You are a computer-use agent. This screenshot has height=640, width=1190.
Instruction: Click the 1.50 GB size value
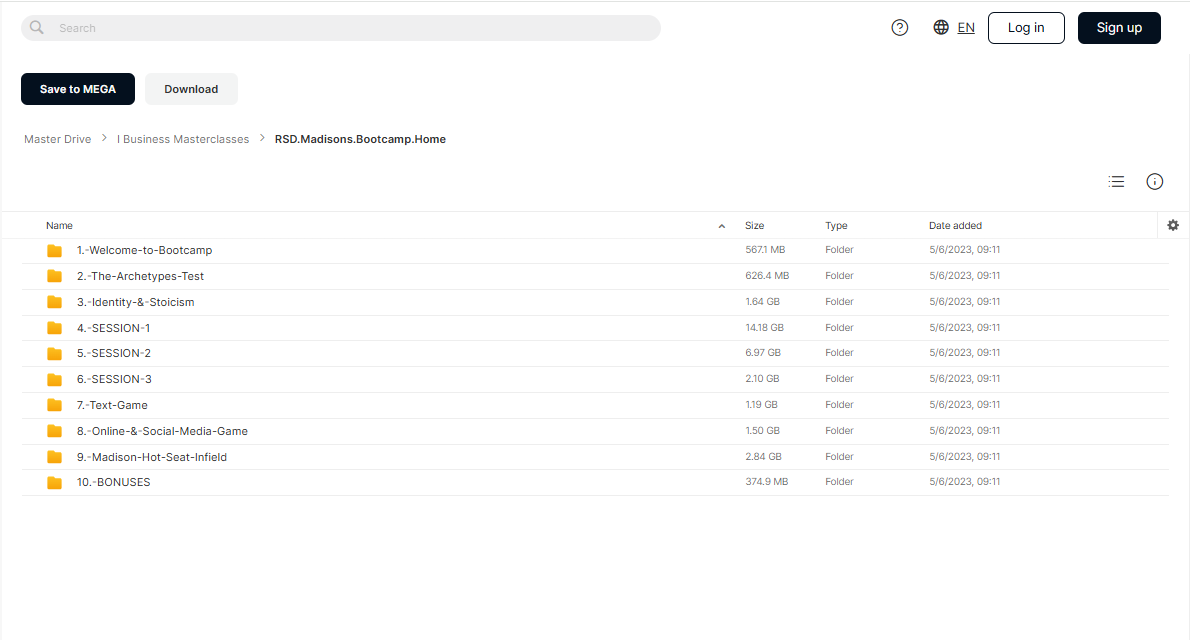763,430
